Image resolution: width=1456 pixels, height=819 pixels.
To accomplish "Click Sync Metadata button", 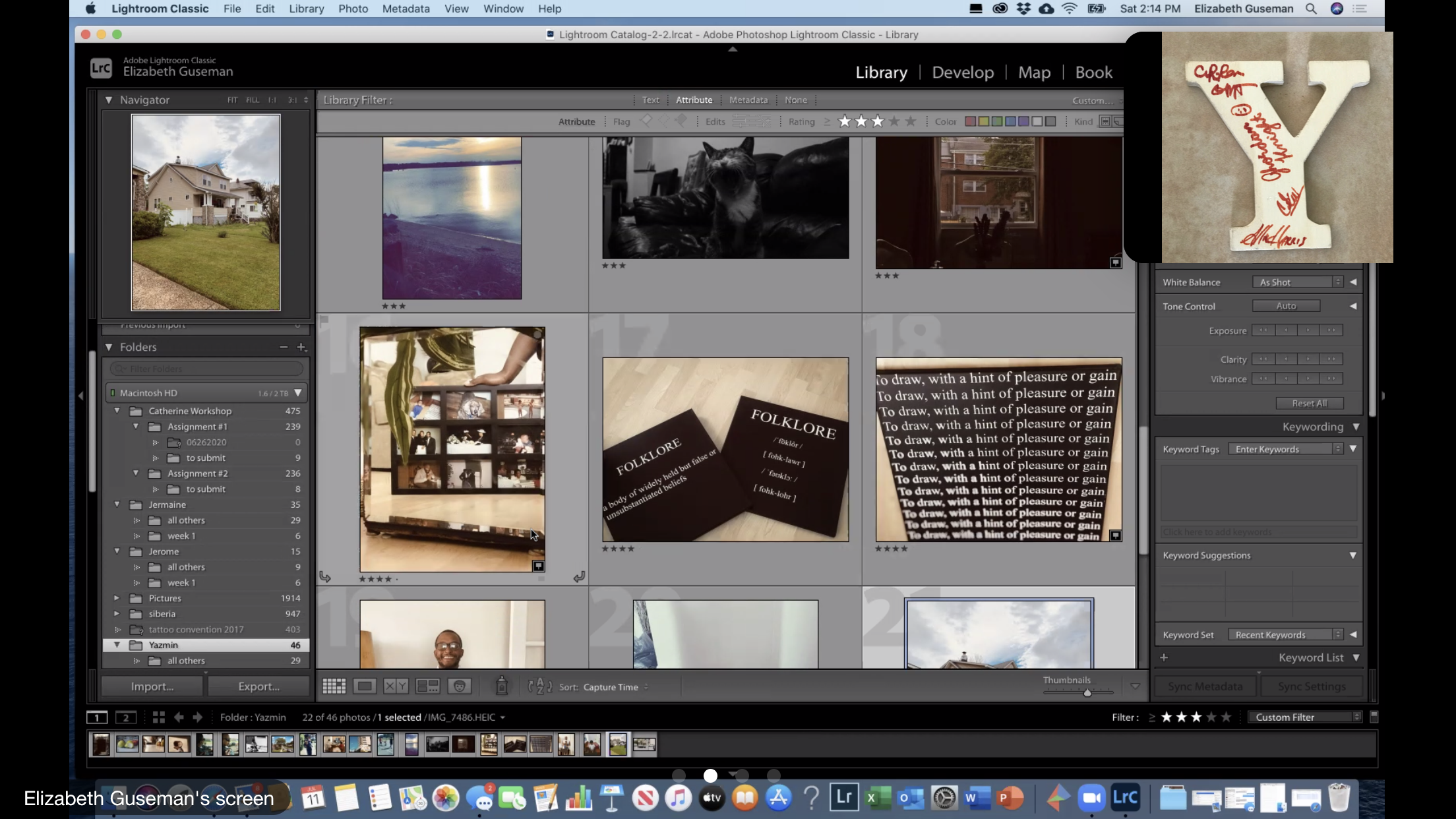I will coord(1205,686).
